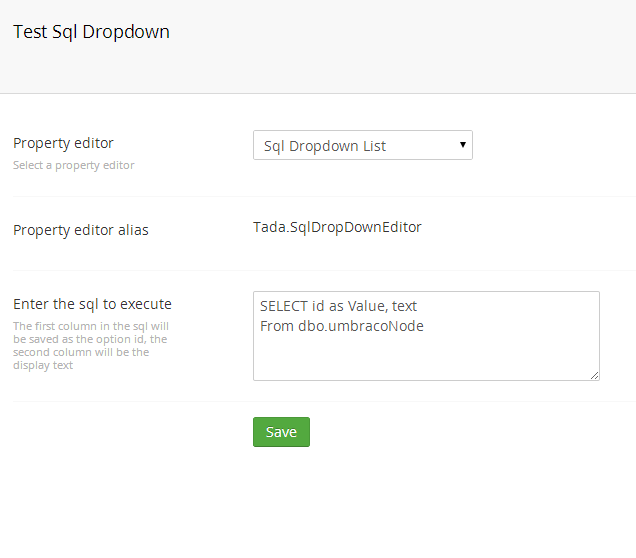Click the SELECT id as Value line

click(x=338, y=306)
